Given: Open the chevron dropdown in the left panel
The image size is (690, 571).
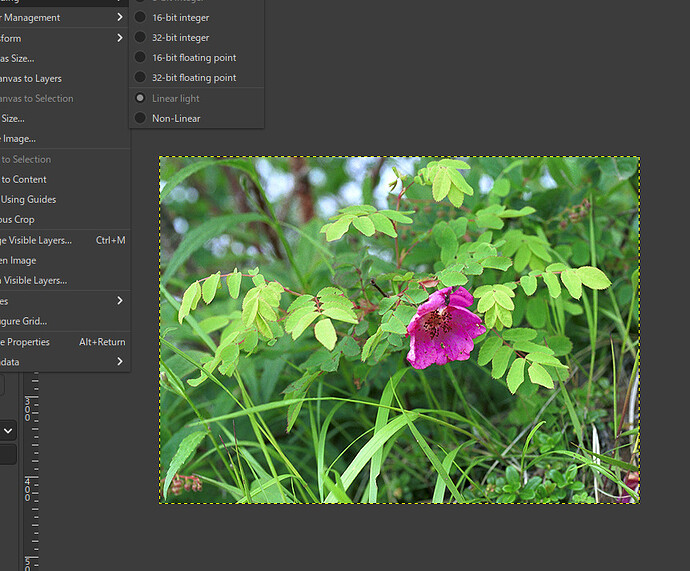Looking at the screenshot, I should pyautogui.click(x=8, y=431).
